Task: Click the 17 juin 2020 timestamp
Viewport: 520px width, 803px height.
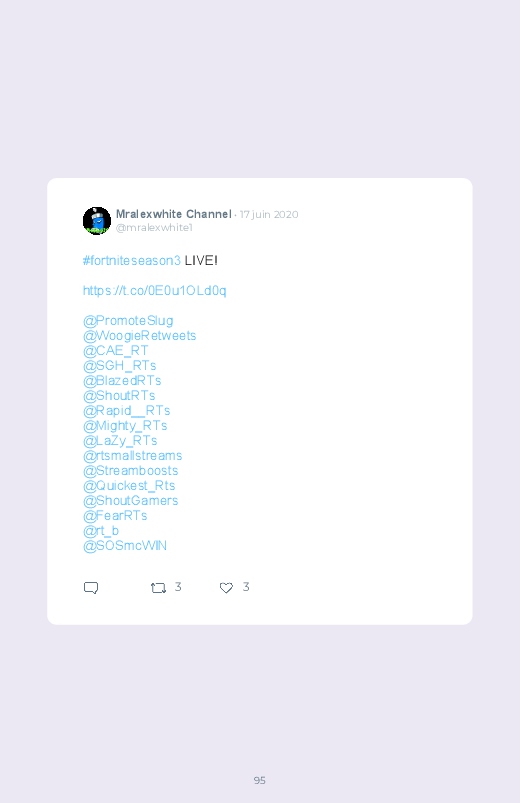Action: click(269, 215)
